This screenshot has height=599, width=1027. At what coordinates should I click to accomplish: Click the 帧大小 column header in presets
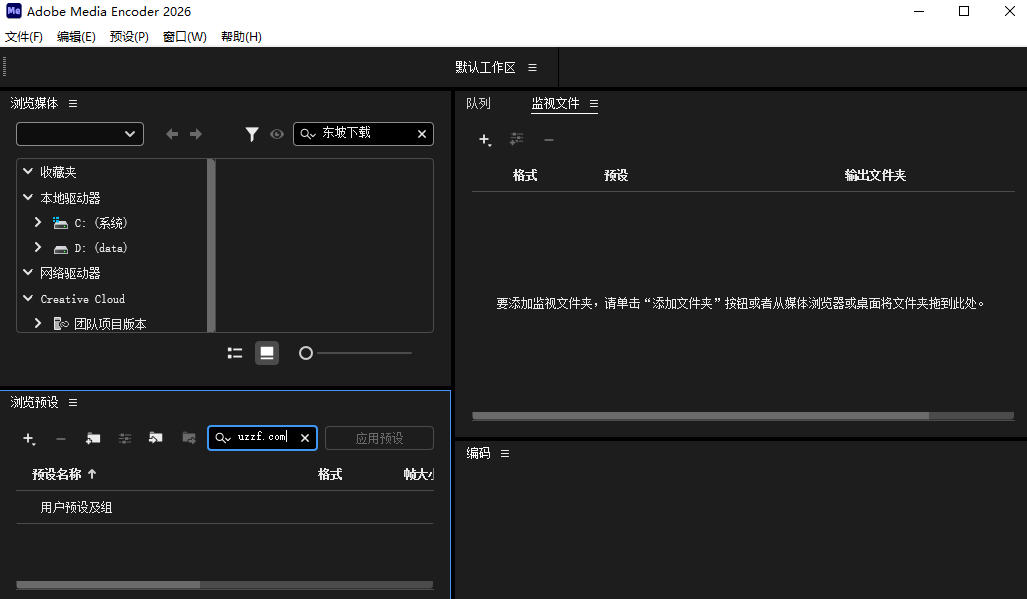pyautogui.click(x=419, y=474)
